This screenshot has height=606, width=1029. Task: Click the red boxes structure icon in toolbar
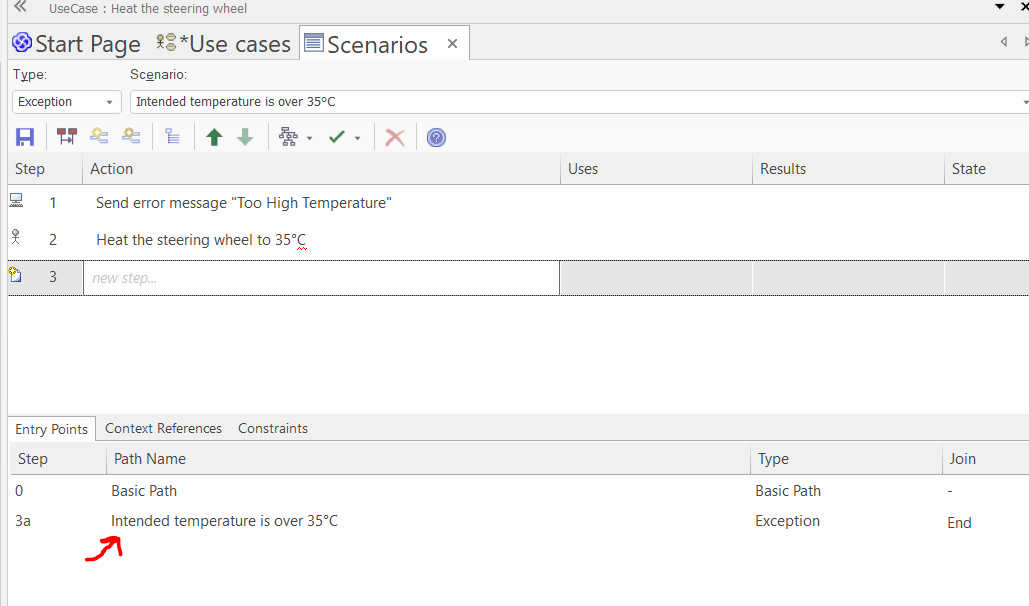point(67,137)
